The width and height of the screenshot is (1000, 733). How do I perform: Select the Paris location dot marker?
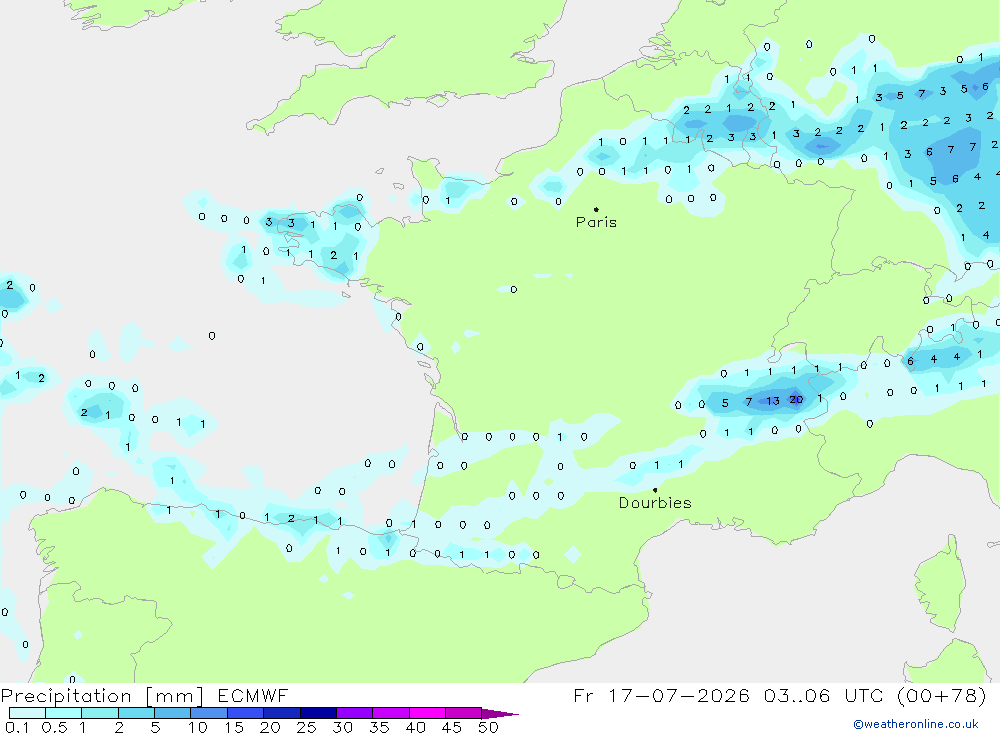pos(596,209)
